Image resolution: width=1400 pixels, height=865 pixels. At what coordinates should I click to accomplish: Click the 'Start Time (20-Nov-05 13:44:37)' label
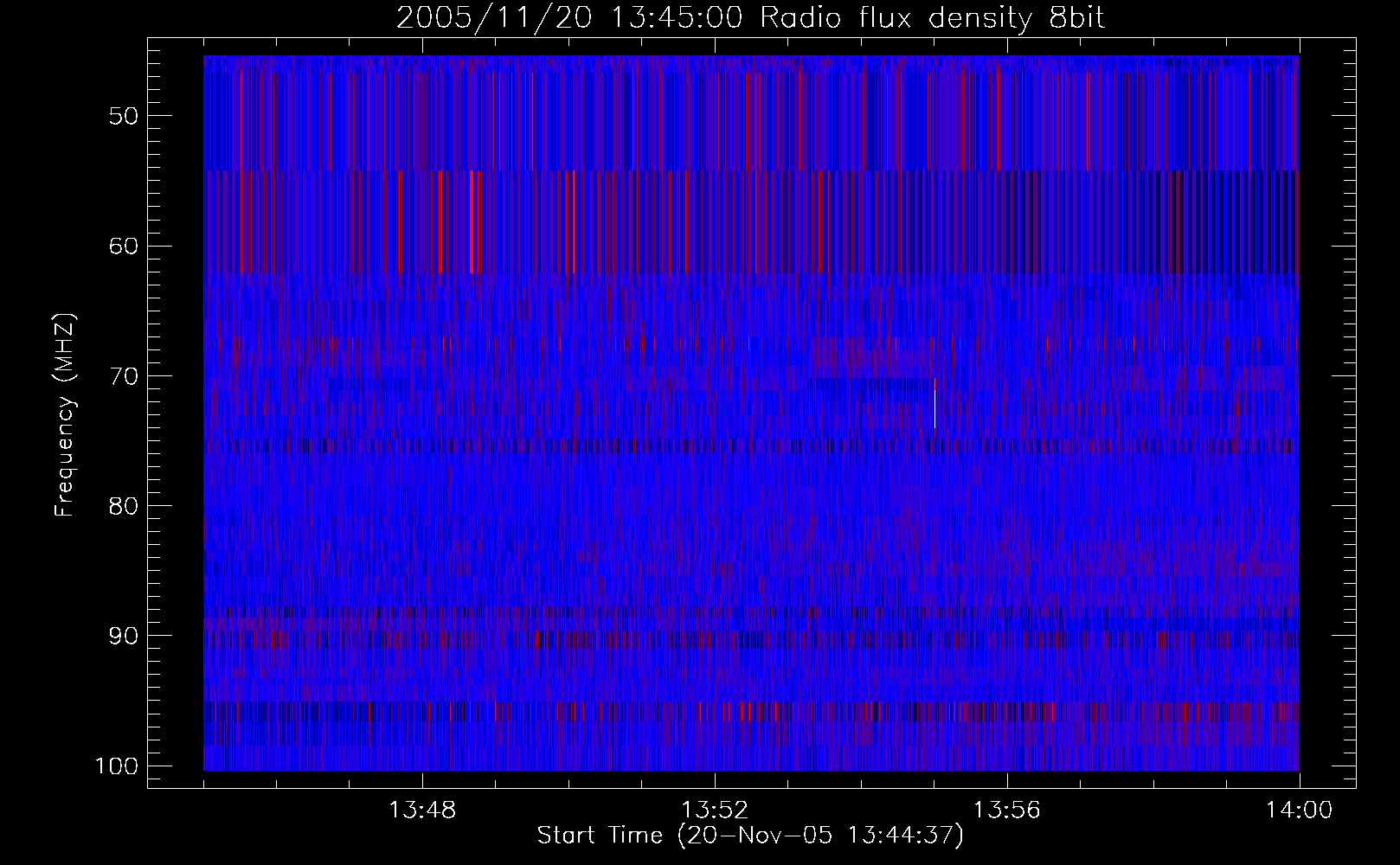point(750,836)
